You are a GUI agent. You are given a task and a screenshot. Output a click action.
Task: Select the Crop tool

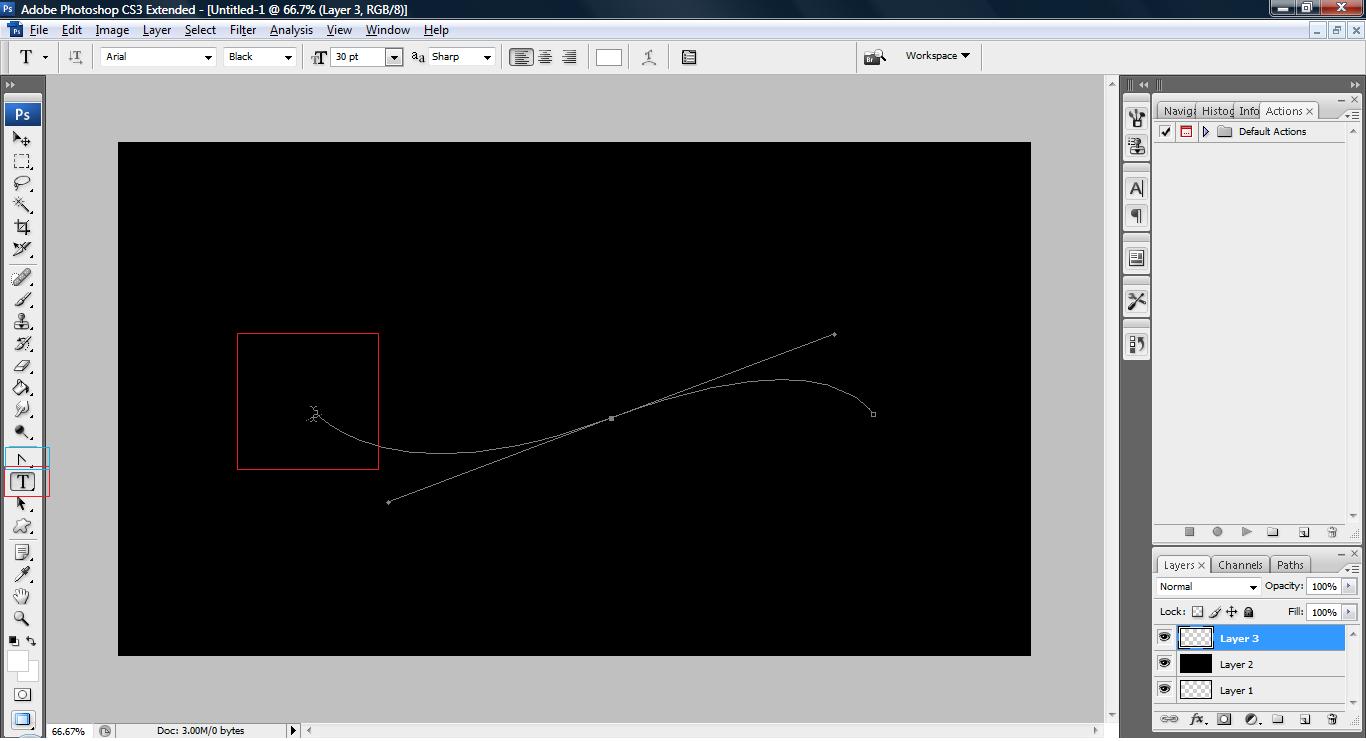tap(21, 227)
